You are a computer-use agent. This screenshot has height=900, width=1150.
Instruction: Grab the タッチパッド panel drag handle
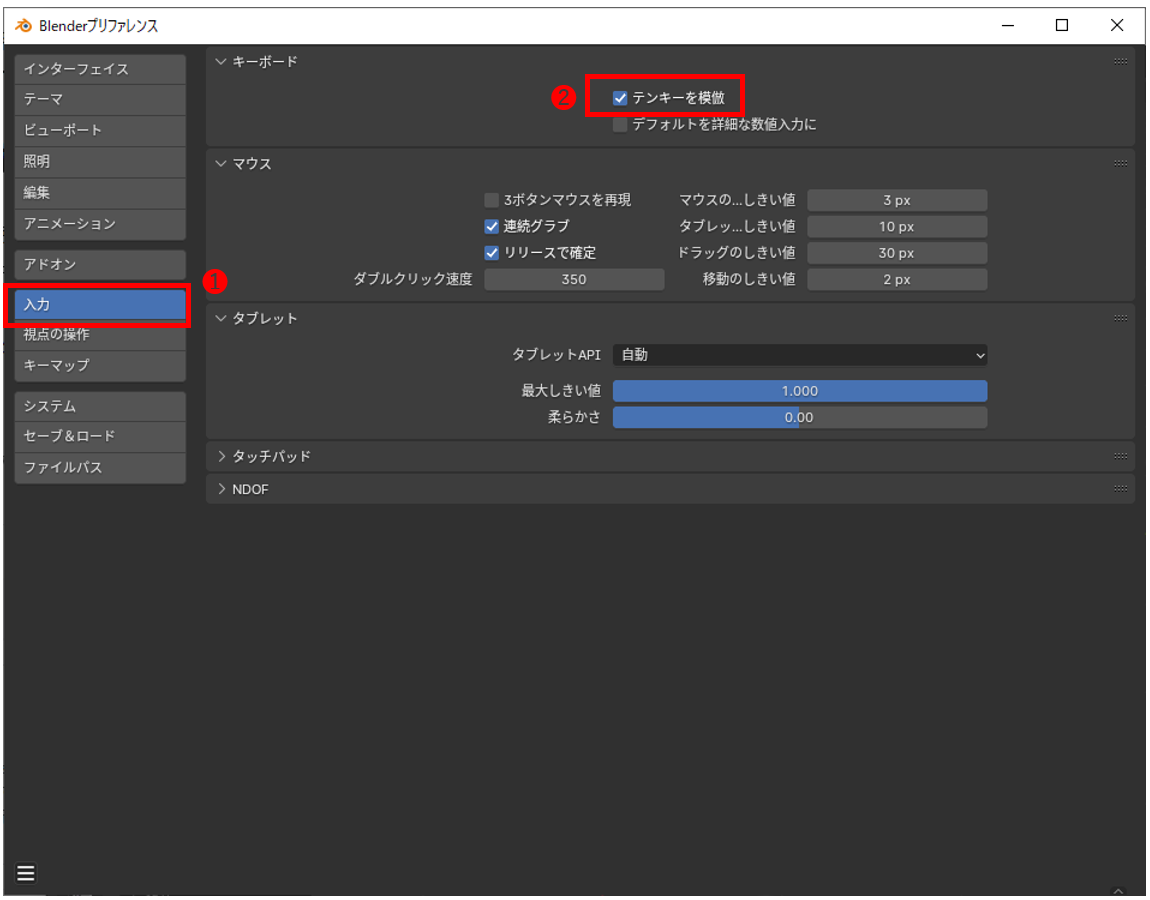1120,456
